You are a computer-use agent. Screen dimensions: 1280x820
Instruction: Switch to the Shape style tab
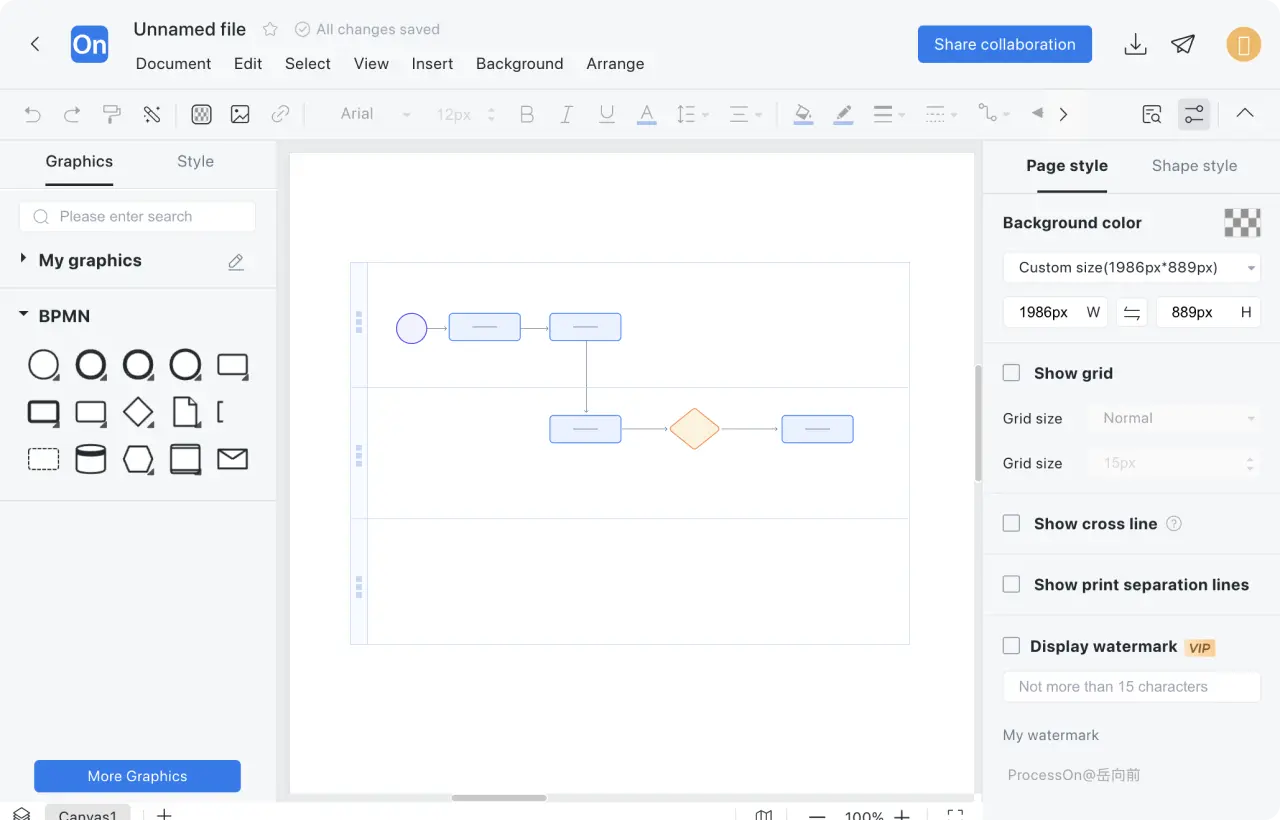1194,166
